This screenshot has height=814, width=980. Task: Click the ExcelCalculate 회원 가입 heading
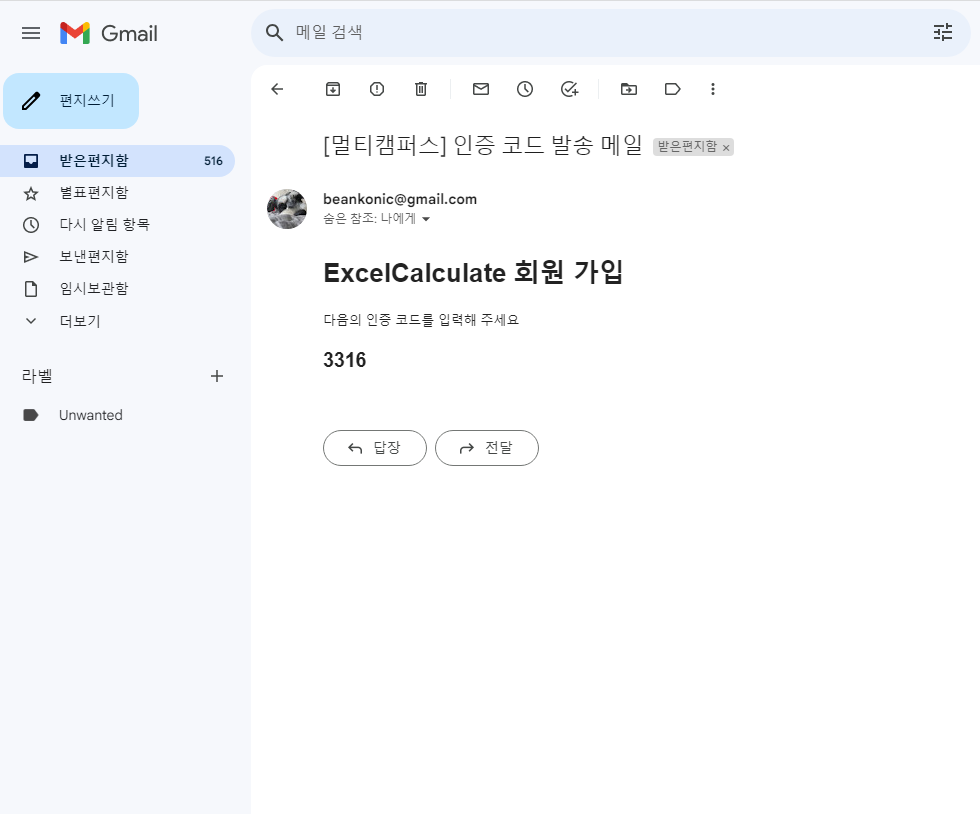coord(473,273)
